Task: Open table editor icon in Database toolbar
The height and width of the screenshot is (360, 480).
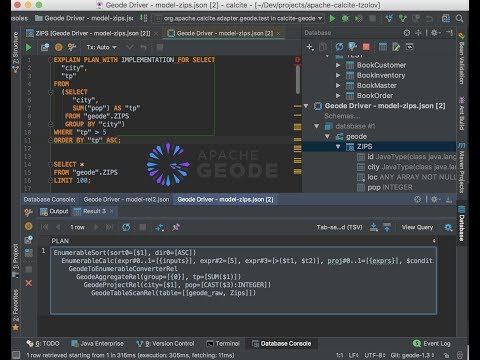Action: (x=383, y=47)
